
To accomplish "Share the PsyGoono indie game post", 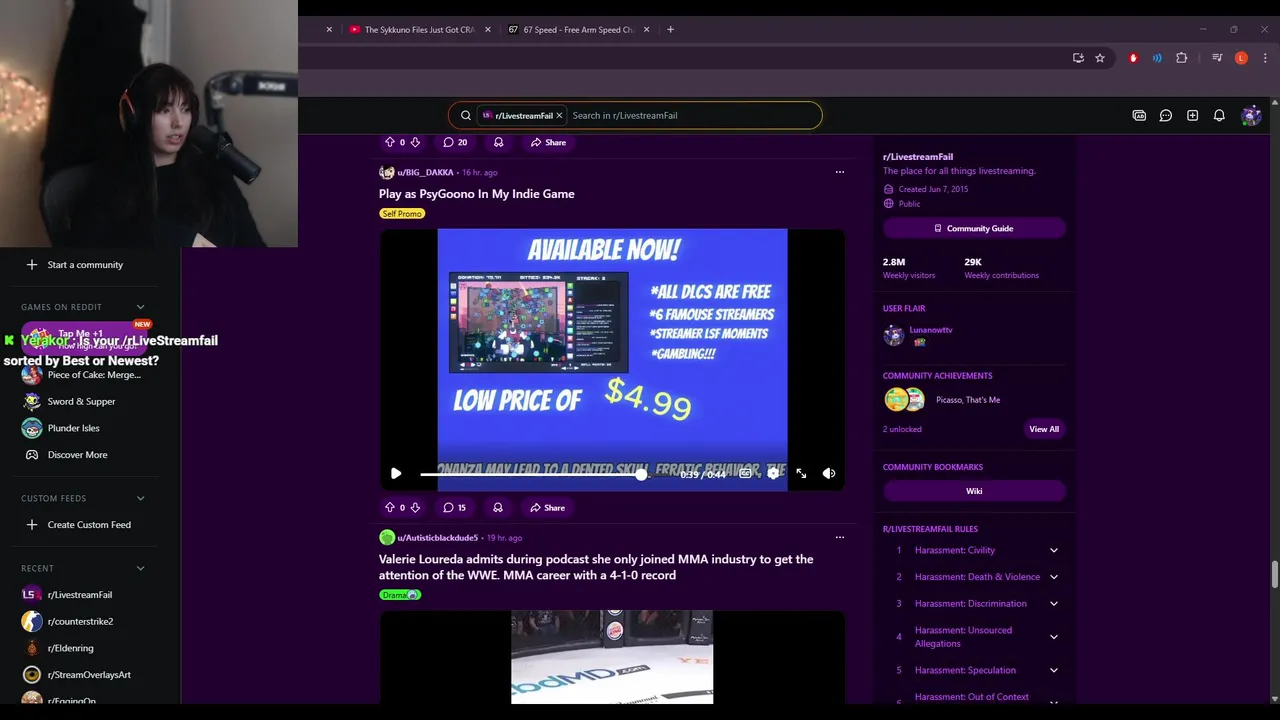I will click(548, 507).
